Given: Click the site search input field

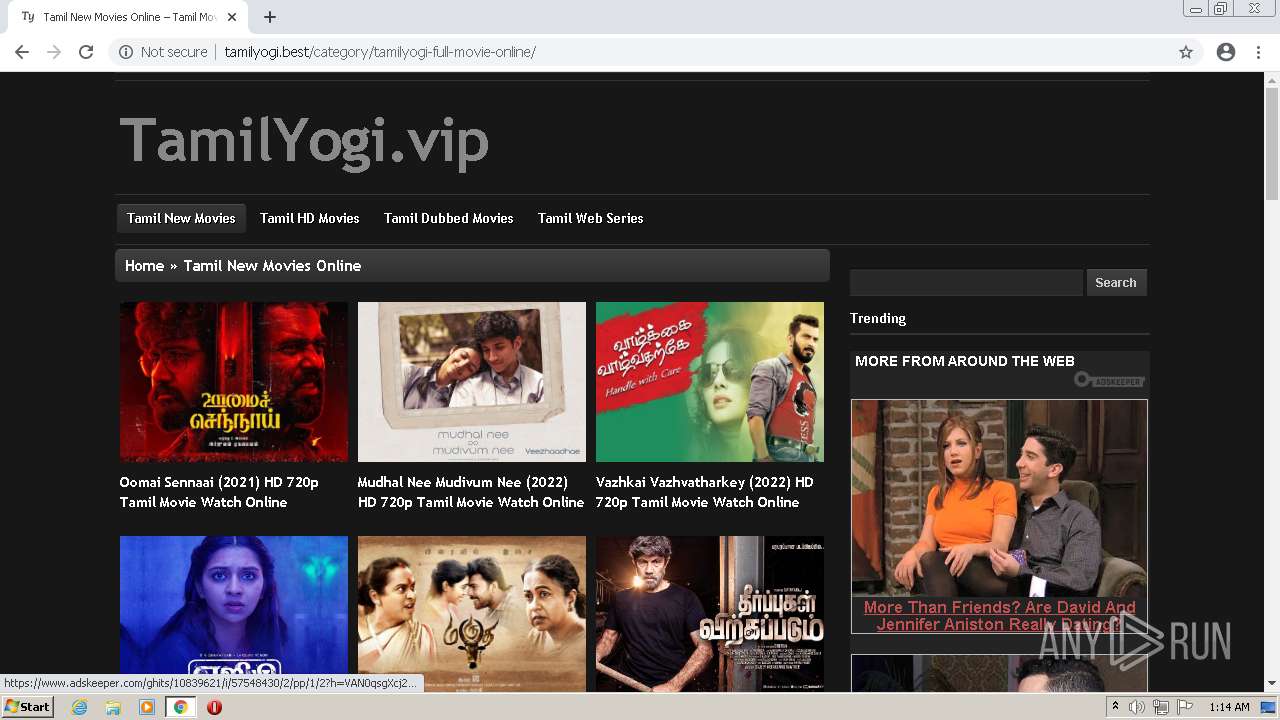Looking at the screenshot, I should [x=966, y=283].
